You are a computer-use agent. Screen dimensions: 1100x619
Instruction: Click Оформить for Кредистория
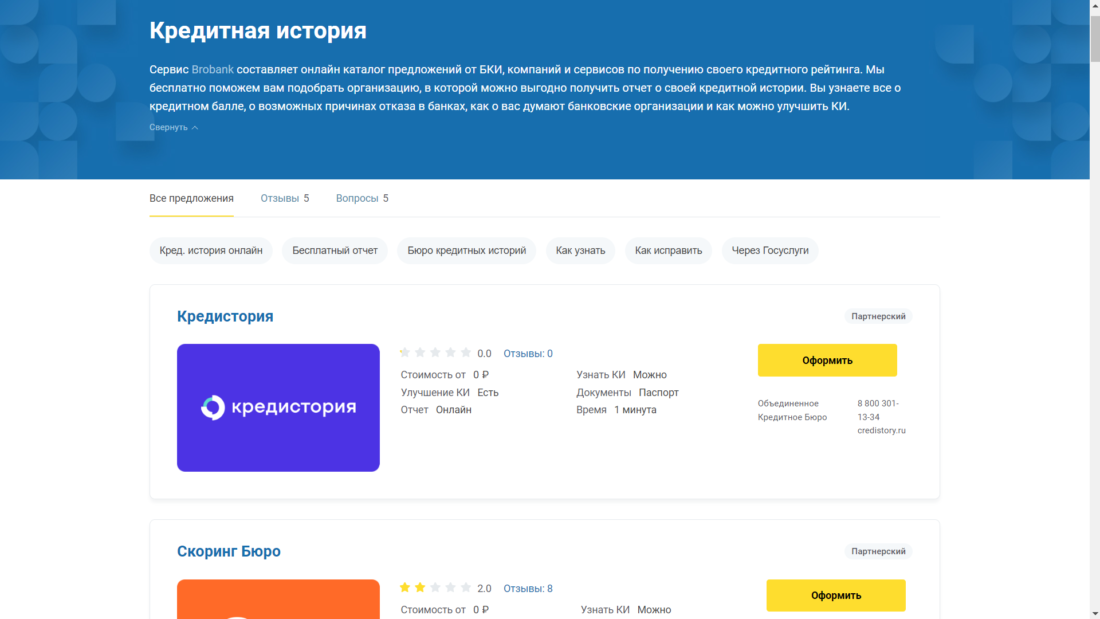pyautogui.click(x=827, y=359)
